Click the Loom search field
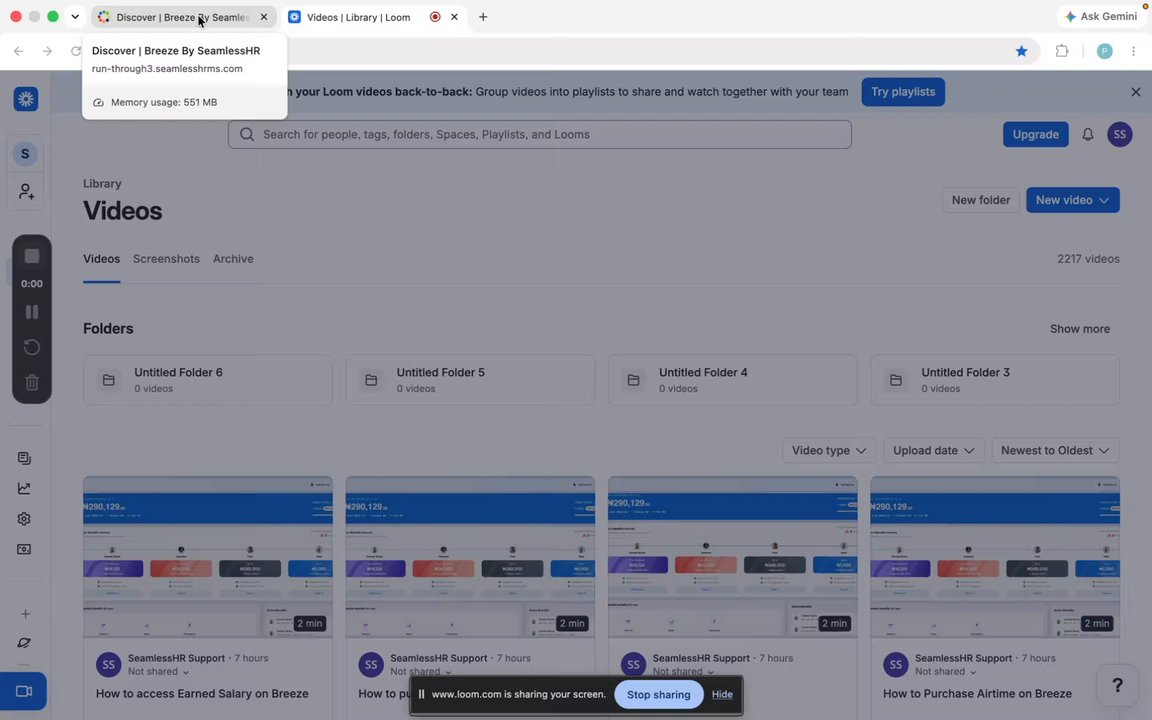 pos(539,134)
